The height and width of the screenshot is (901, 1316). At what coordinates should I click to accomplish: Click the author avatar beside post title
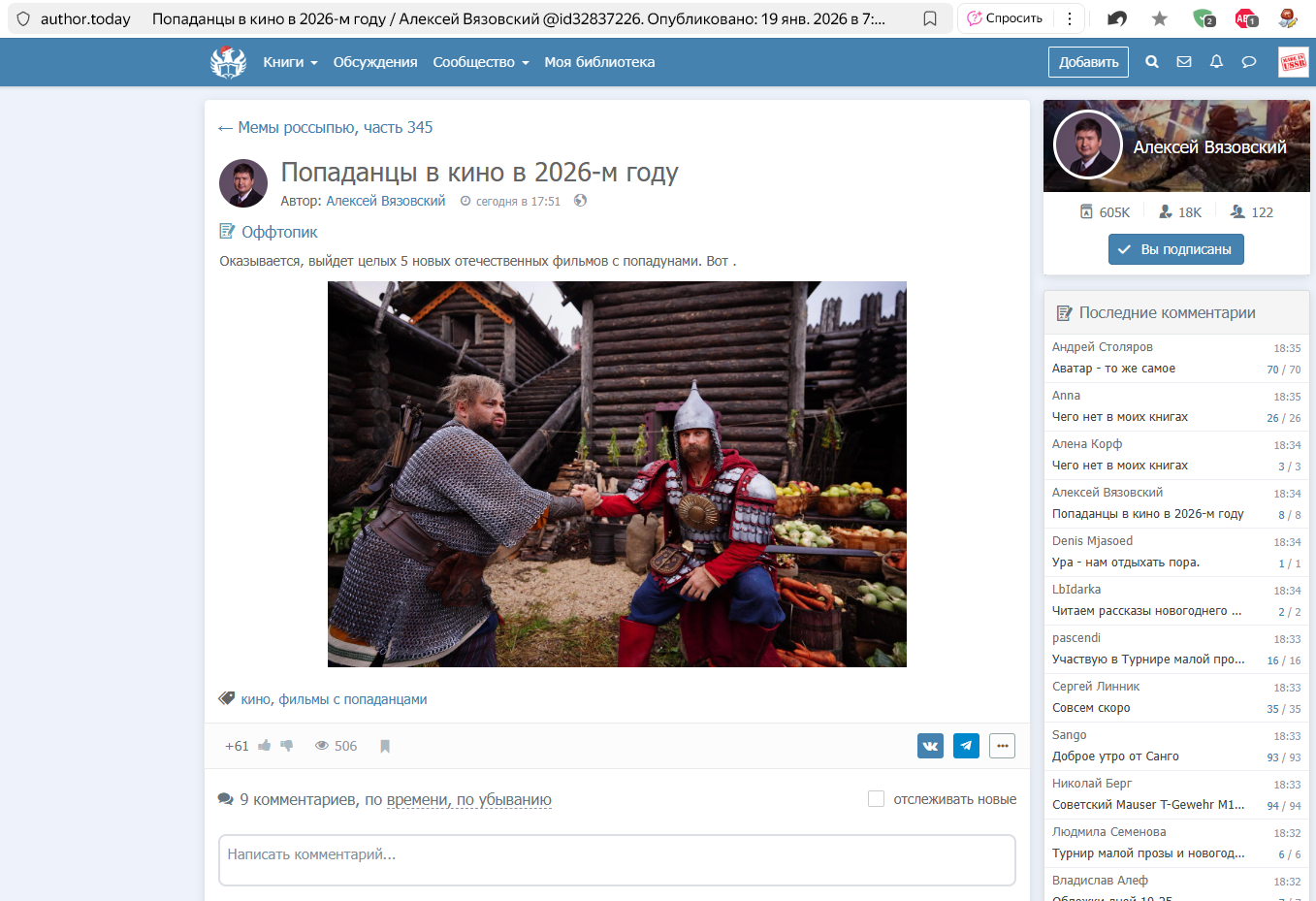pyautogui.click(x=243, y=183)
